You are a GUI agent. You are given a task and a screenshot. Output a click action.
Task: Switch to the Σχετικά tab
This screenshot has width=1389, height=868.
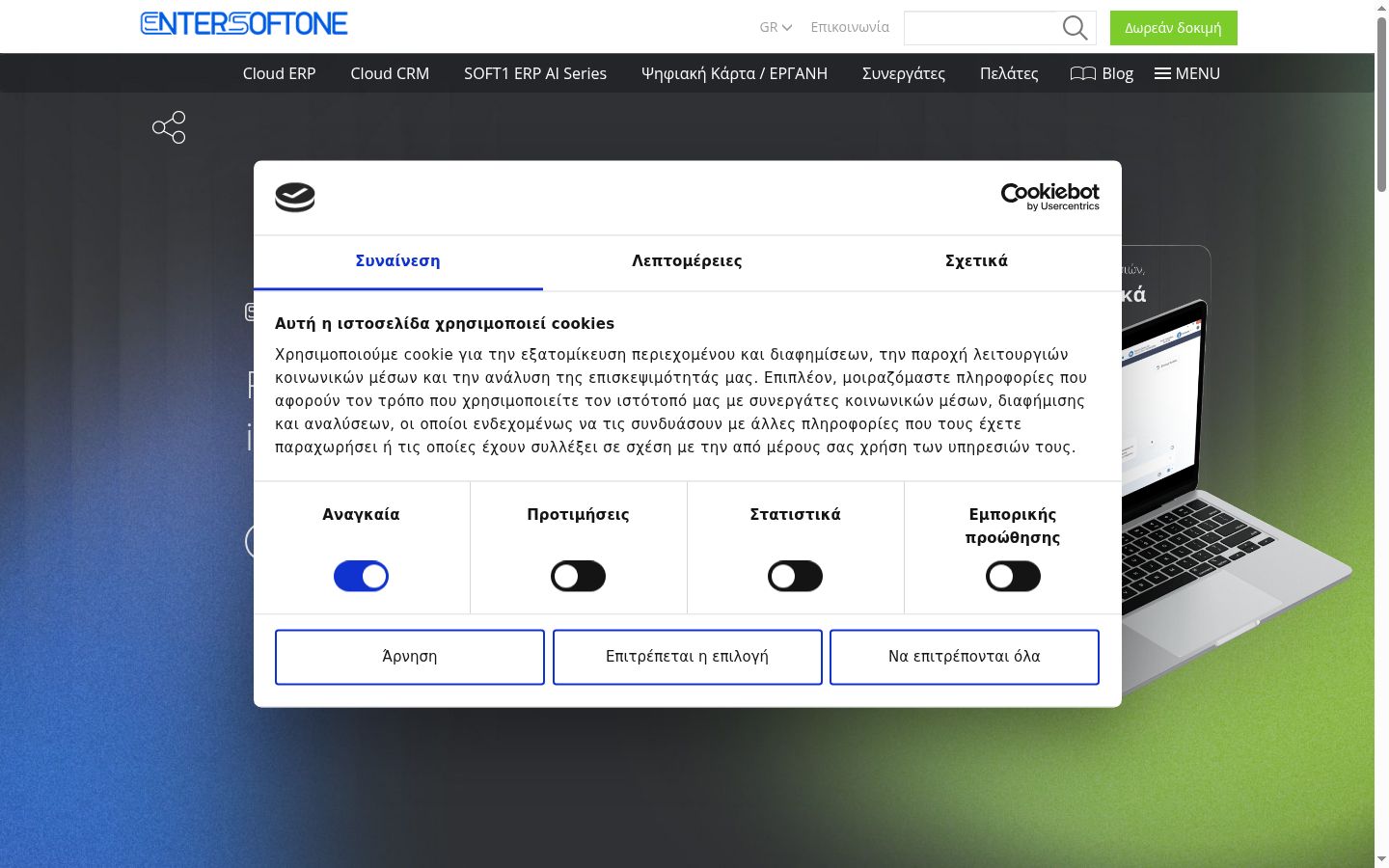(x=977, y=261)
